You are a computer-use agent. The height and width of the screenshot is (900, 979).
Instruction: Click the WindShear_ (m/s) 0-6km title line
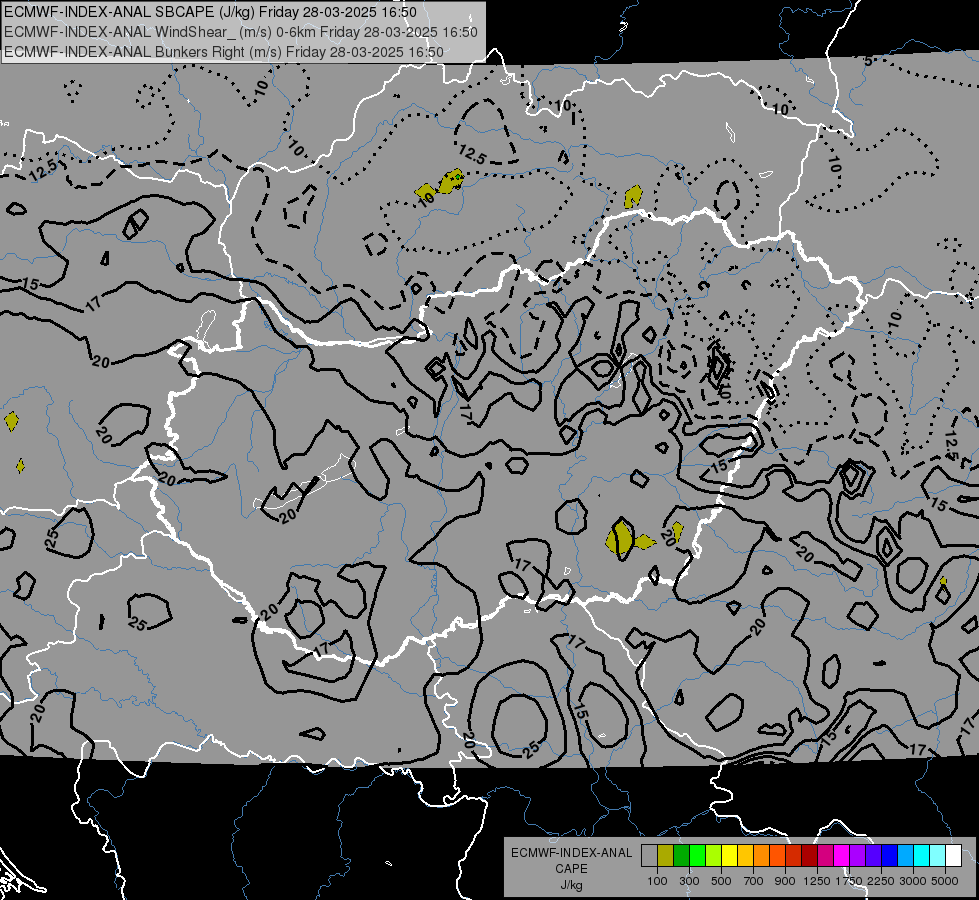coord(240,32)
